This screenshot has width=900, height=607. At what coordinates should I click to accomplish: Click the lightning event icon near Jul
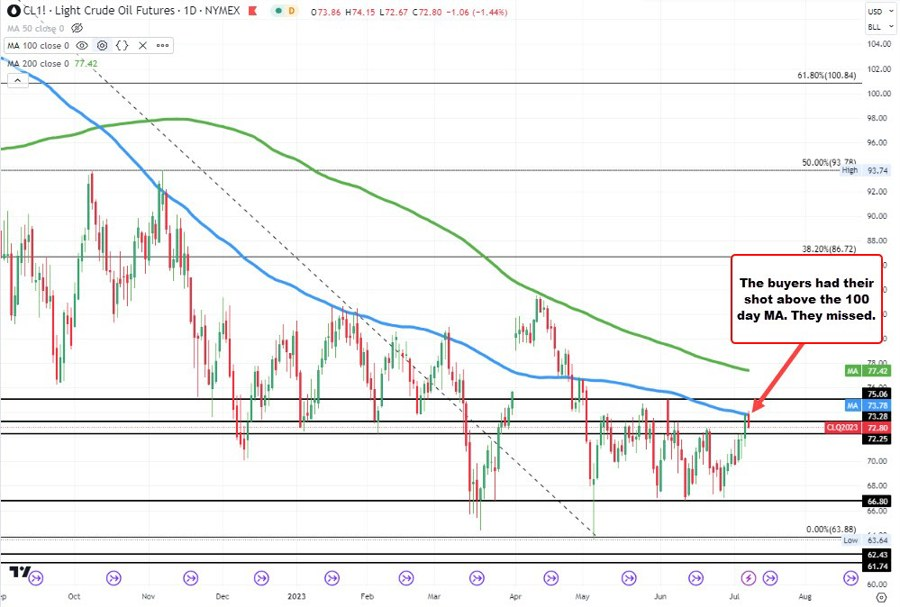tap(748, 577)
